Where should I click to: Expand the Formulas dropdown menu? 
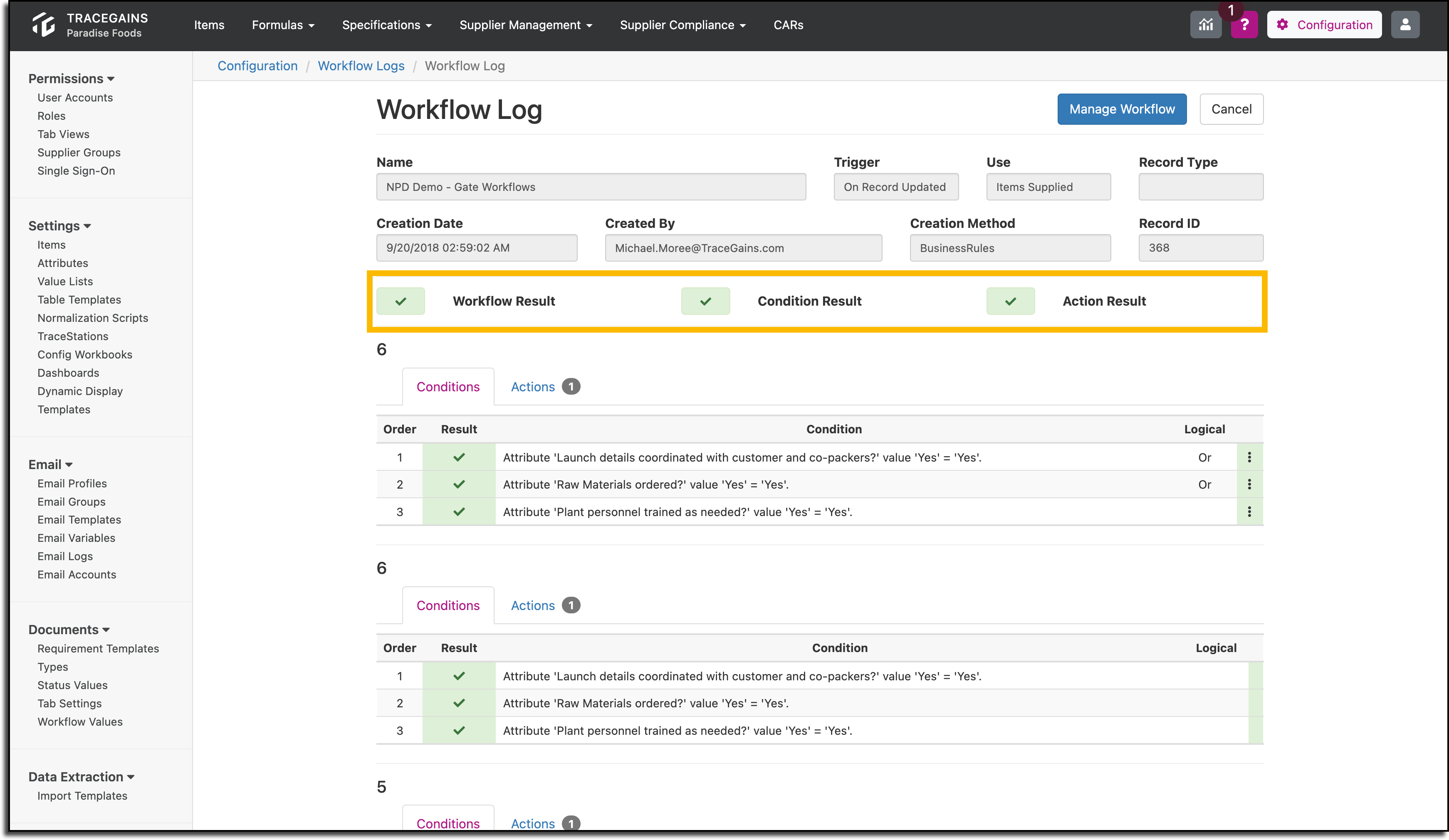283,25
